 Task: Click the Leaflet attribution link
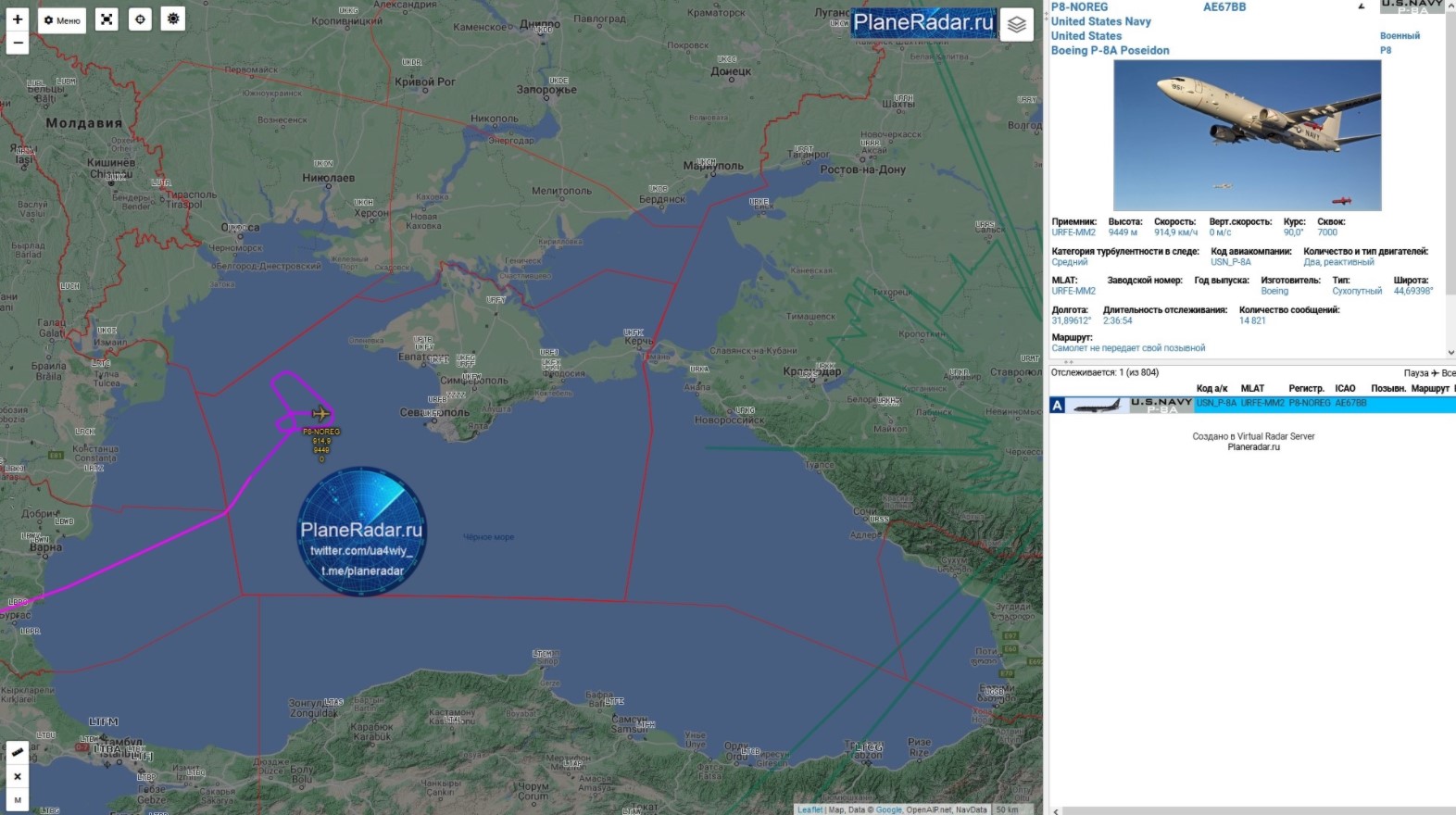(x=810, y=809)
